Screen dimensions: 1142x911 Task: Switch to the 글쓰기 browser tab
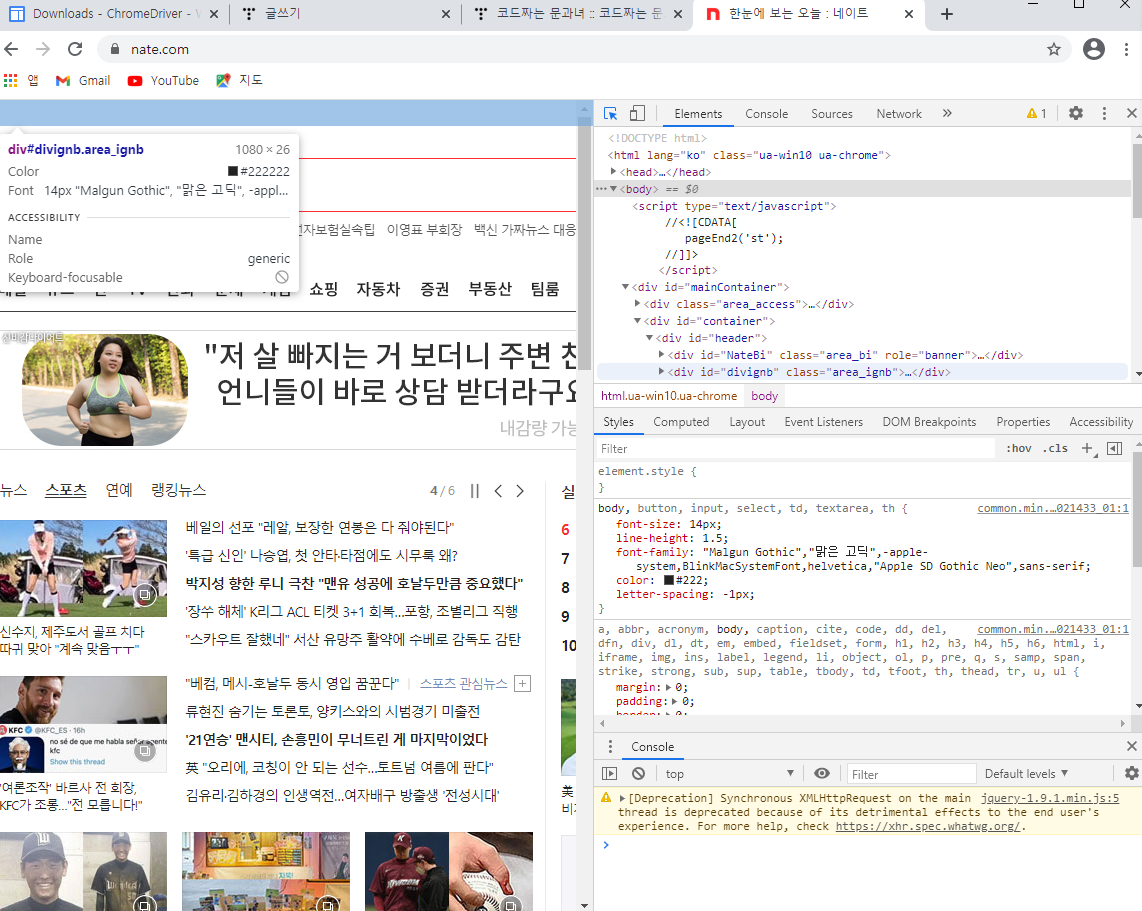(x=345, y=14)
